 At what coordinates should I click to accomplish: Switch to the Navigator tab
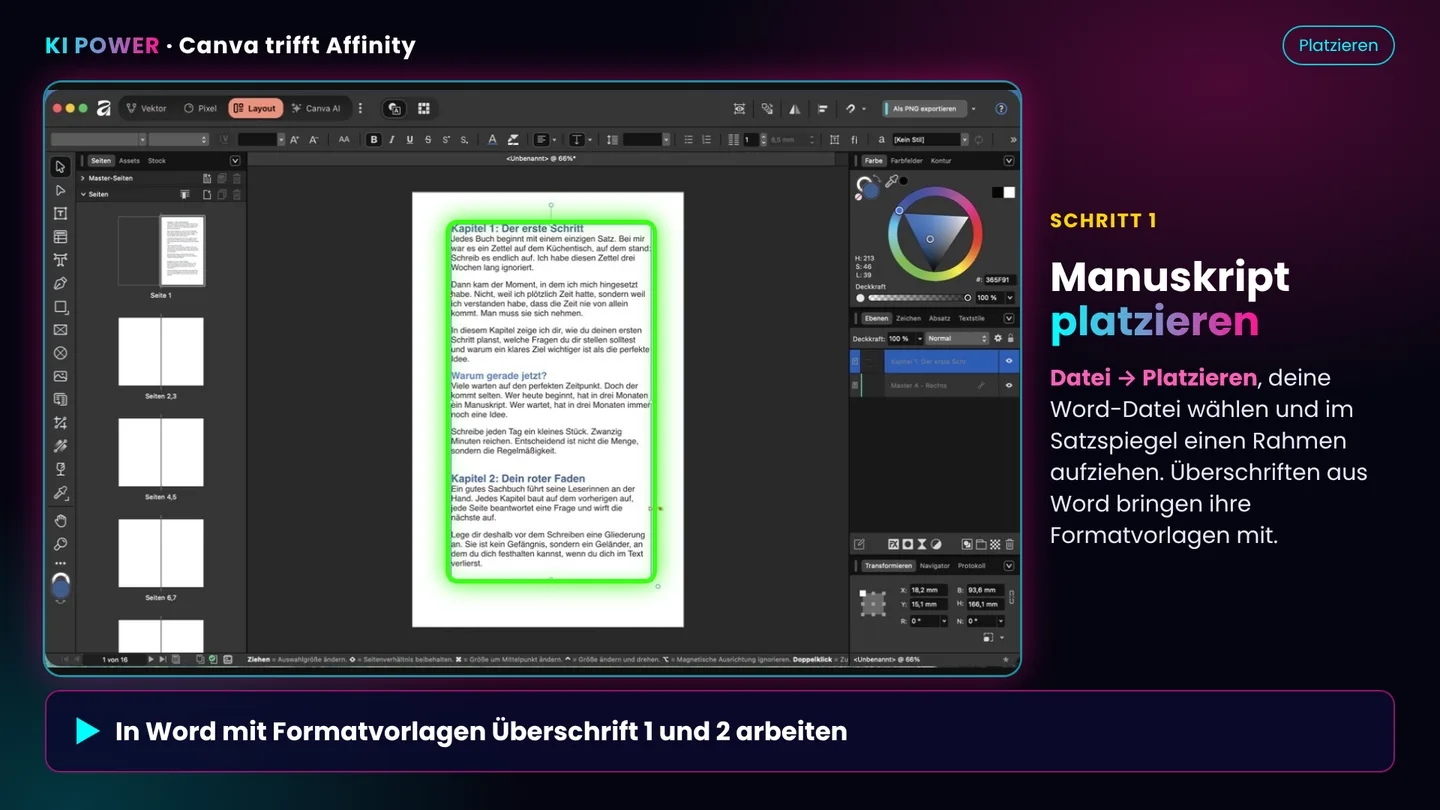point(935,566)
